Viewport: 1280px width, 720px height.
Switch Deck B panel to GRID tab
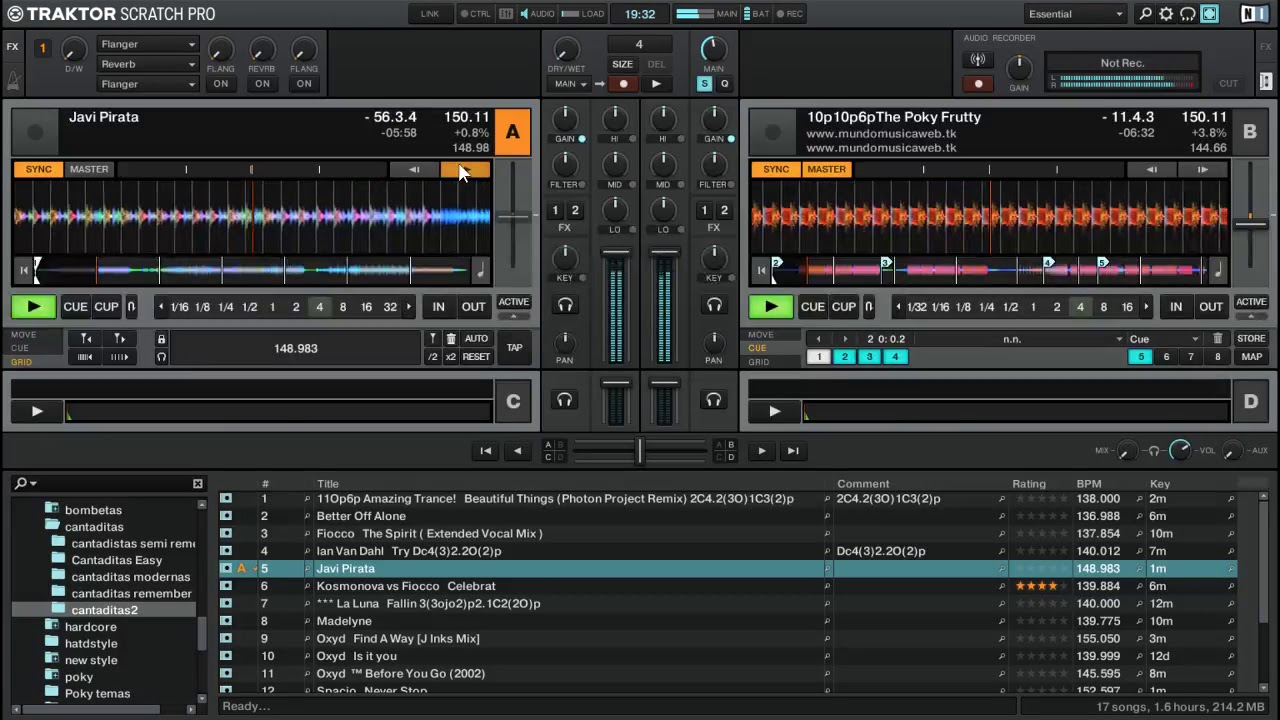coord(759,361)
